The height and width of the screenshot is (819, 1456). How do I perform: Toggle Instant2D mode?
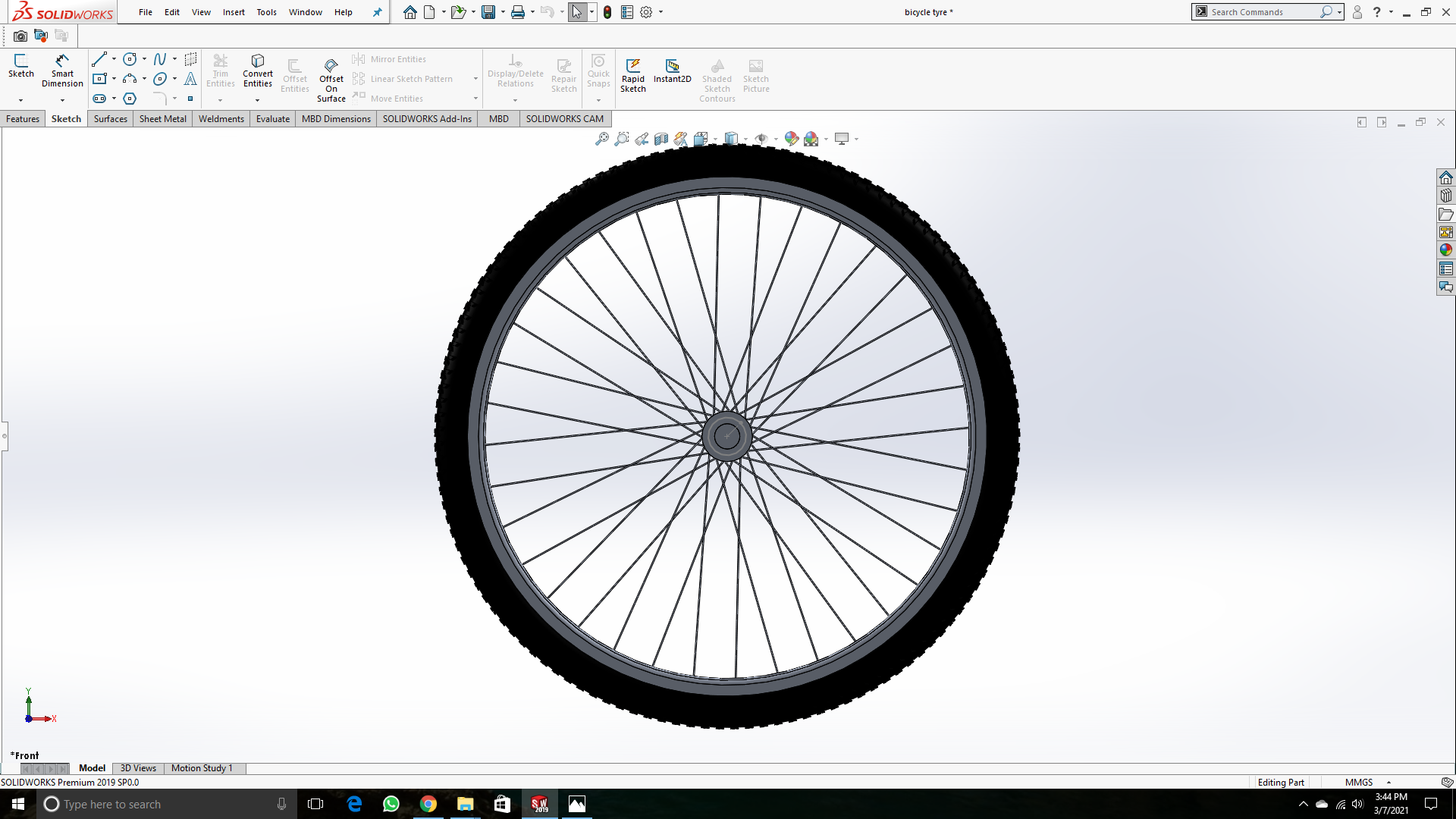[x=672, y=70]
